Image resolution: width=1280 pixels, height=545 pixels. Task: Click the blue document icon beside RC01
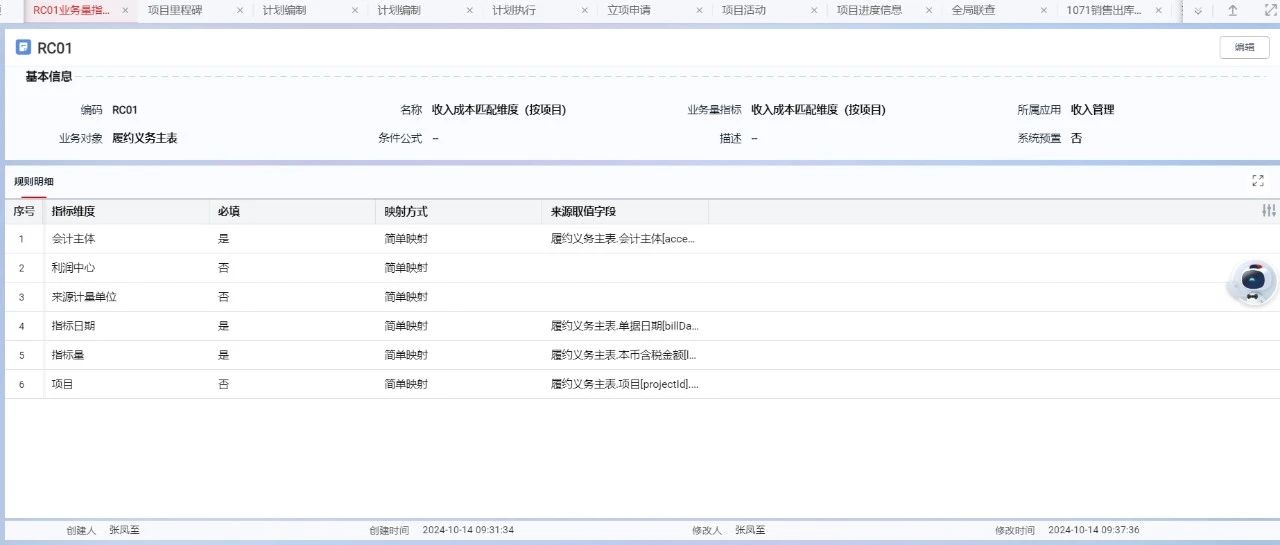[x=23, y=47]
